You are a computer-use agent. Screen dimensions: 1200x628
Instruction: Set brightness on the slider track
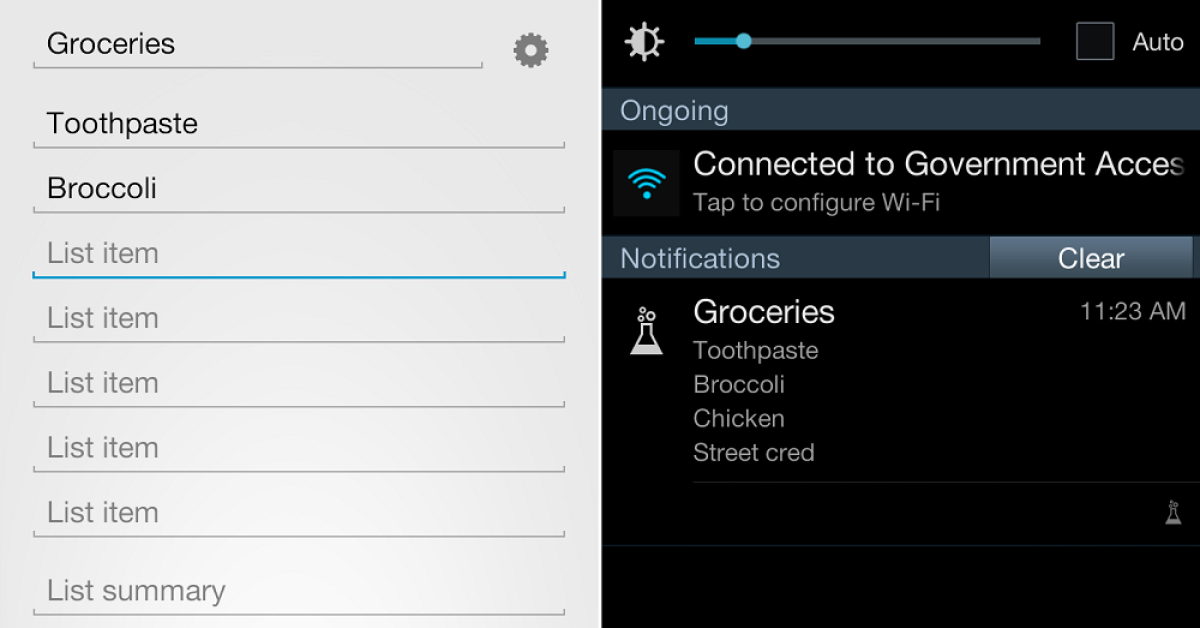pyautogui.click(x=866, y=42)
